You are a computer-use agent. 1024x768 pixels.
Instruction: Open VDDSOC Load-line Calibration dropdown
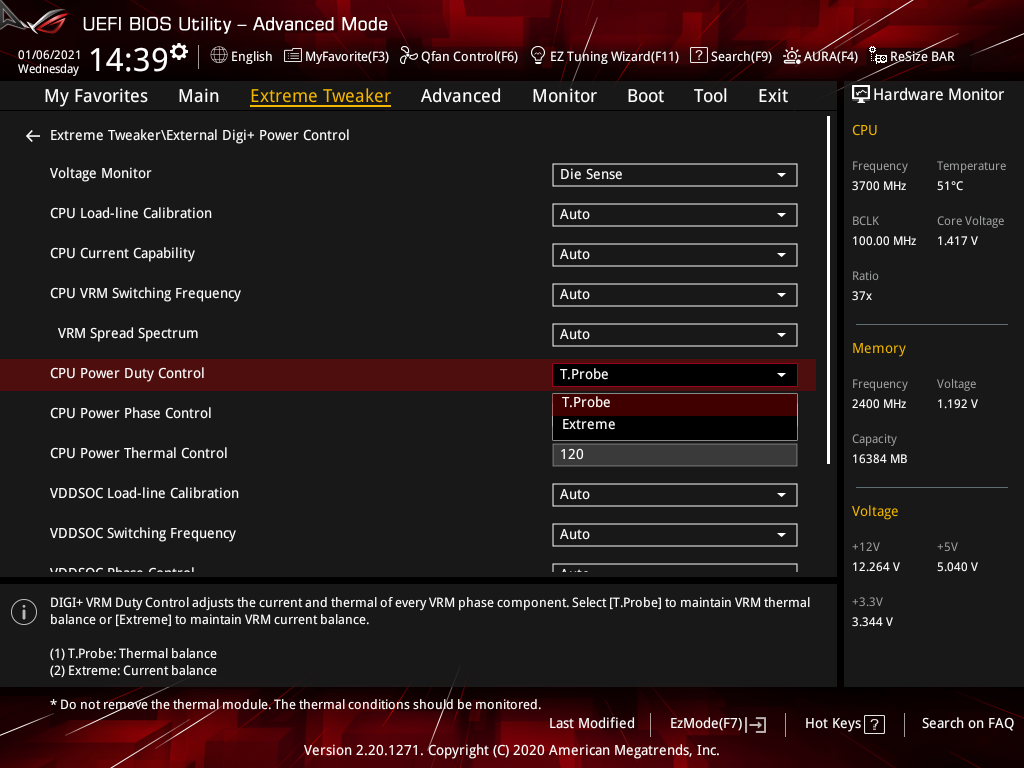tap(675, 495)
